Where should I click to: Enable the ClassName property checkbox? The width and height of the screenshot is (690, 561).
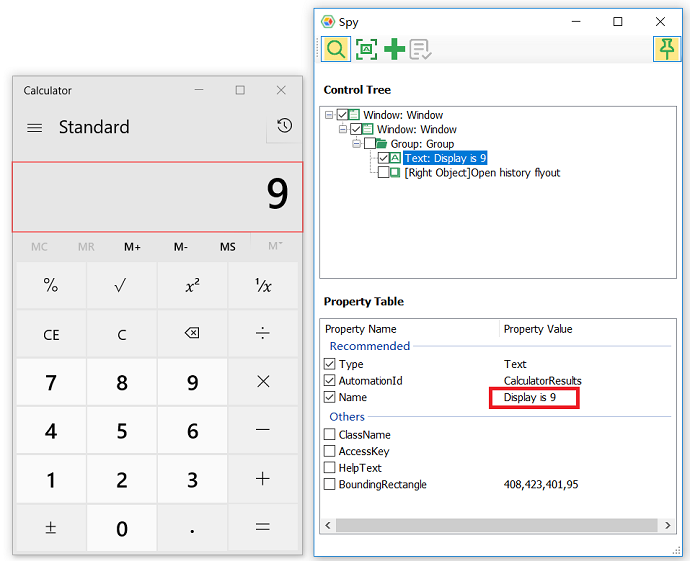coord(330,435)
